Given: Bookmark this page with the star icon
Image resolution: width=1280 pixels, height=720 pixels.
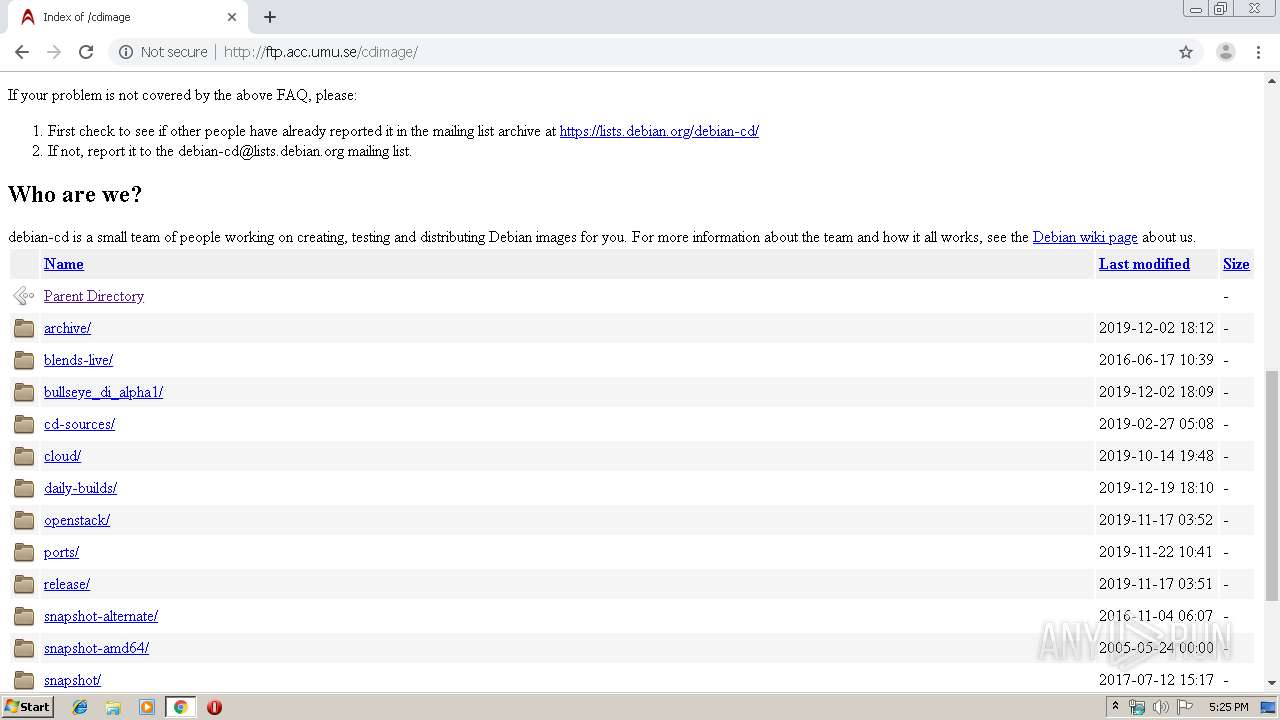Looking at the screenshot, I should [1186, 52].
